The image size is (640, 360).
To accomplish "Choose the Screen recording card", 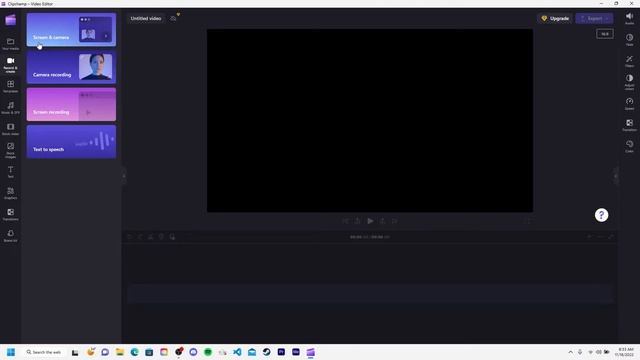I will click(x=71, y=104).
